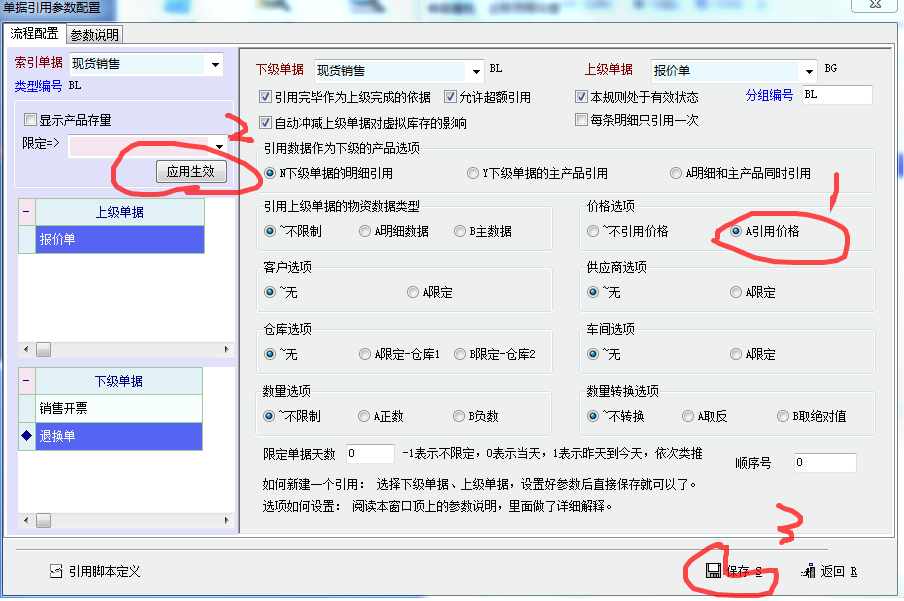Select 退换单 in 下级单据 list

tap(119, 436)
